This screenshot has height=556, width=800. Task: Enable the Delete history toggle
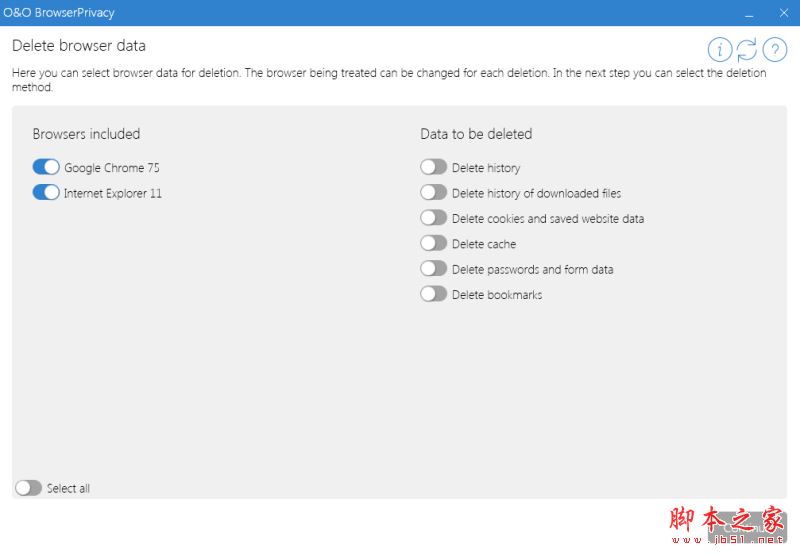(434, 167)
